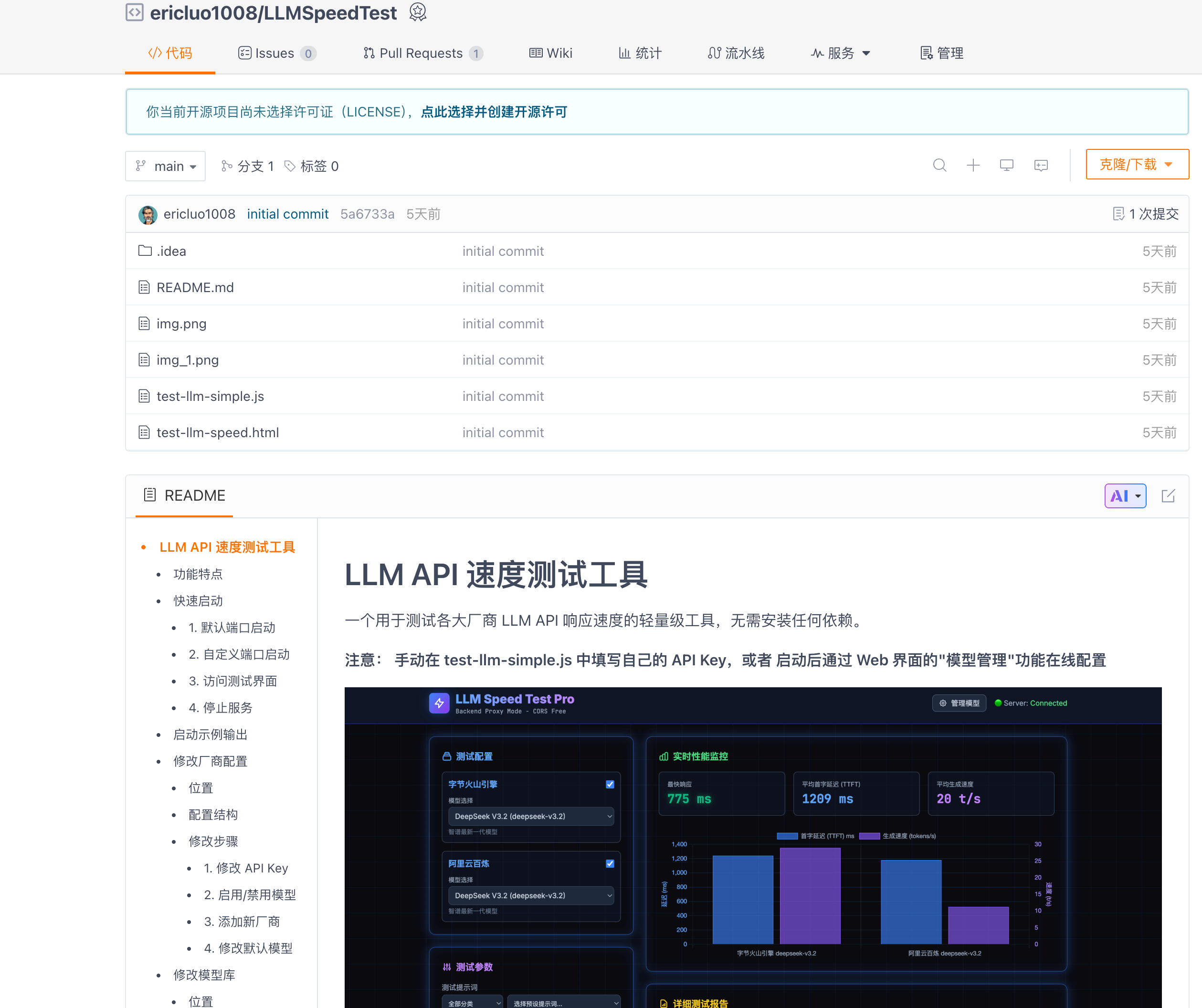Click the plus icon to add a file
Screen dimensions: 1202x1008
click(x=973, y=166)
